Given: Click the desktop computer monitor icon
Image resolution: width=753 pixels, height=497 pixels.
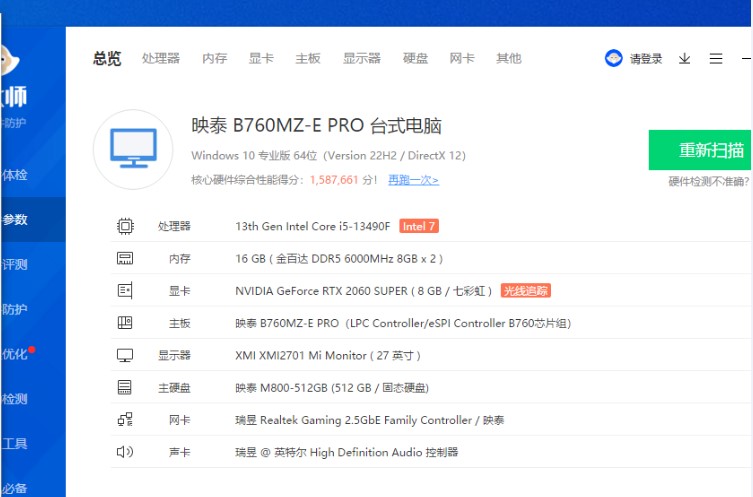Looking at the screenshot, I should click(133, 149).
